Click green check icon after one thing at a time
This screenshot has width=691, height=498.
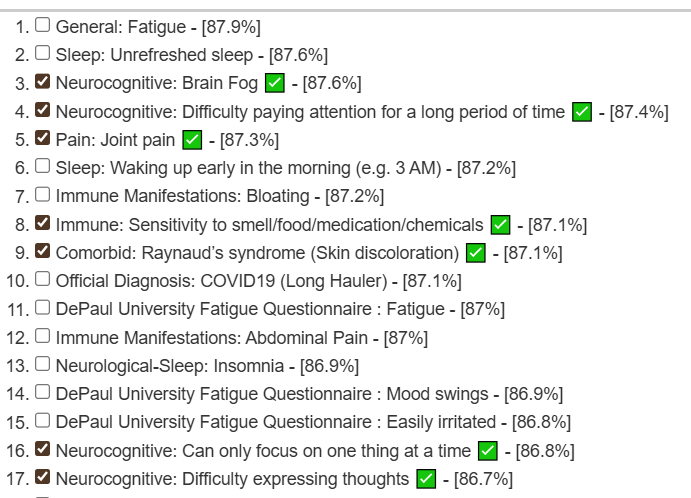[x=488, y=451]
